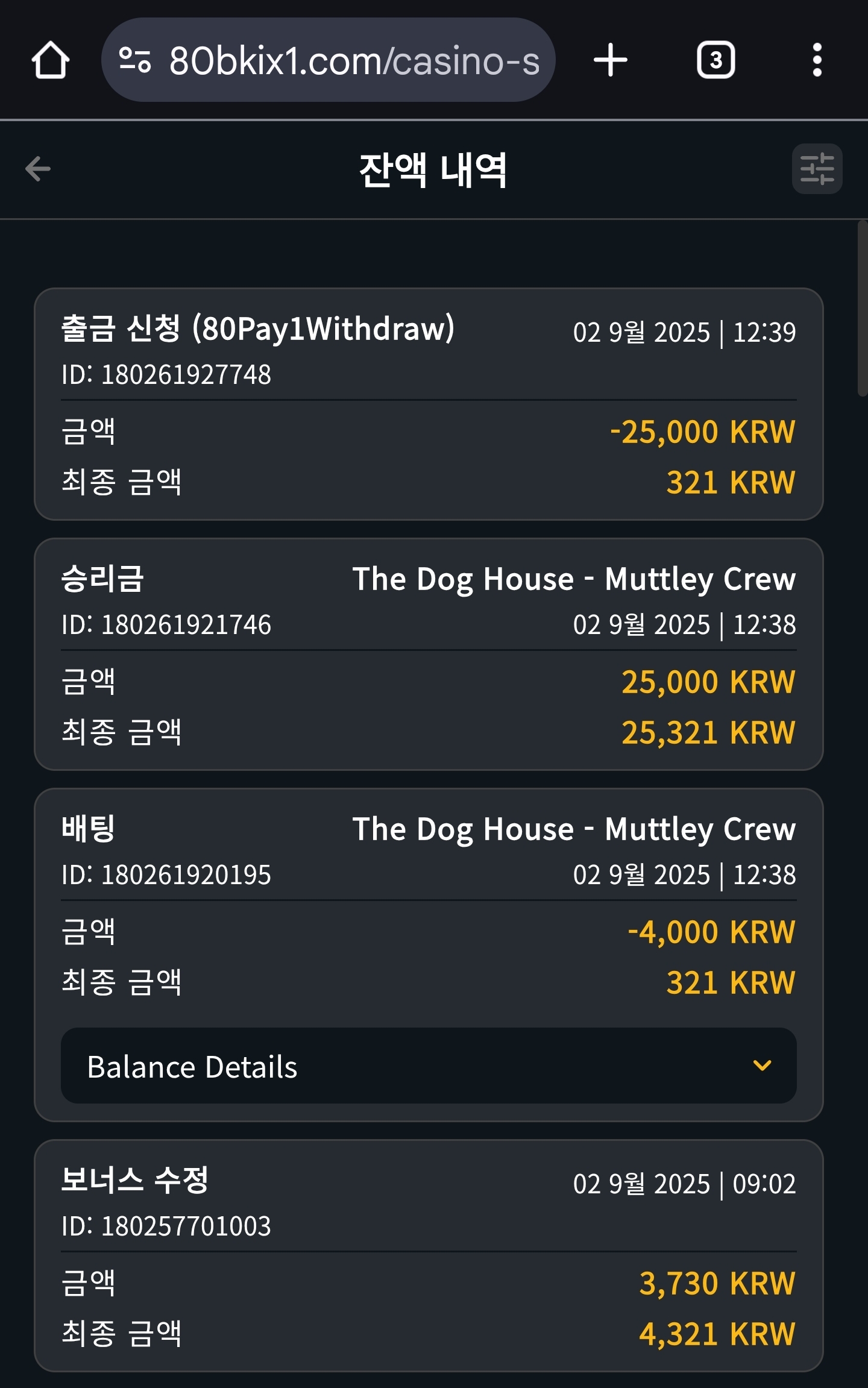Screen dimensions: 868x1388
Task: Open the 승리금 Dog House winnings entry
Action: pyautogui.click(x=429, y=654)
